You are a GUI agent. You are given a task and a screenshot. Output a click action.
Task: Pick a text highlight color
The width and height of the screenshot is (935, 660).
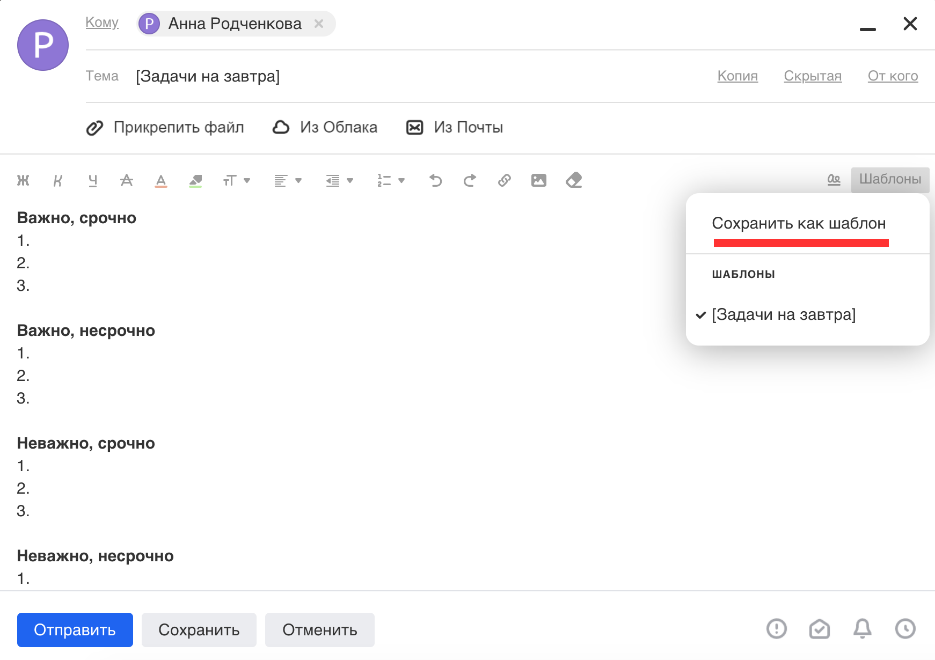(x=194, y=180)
